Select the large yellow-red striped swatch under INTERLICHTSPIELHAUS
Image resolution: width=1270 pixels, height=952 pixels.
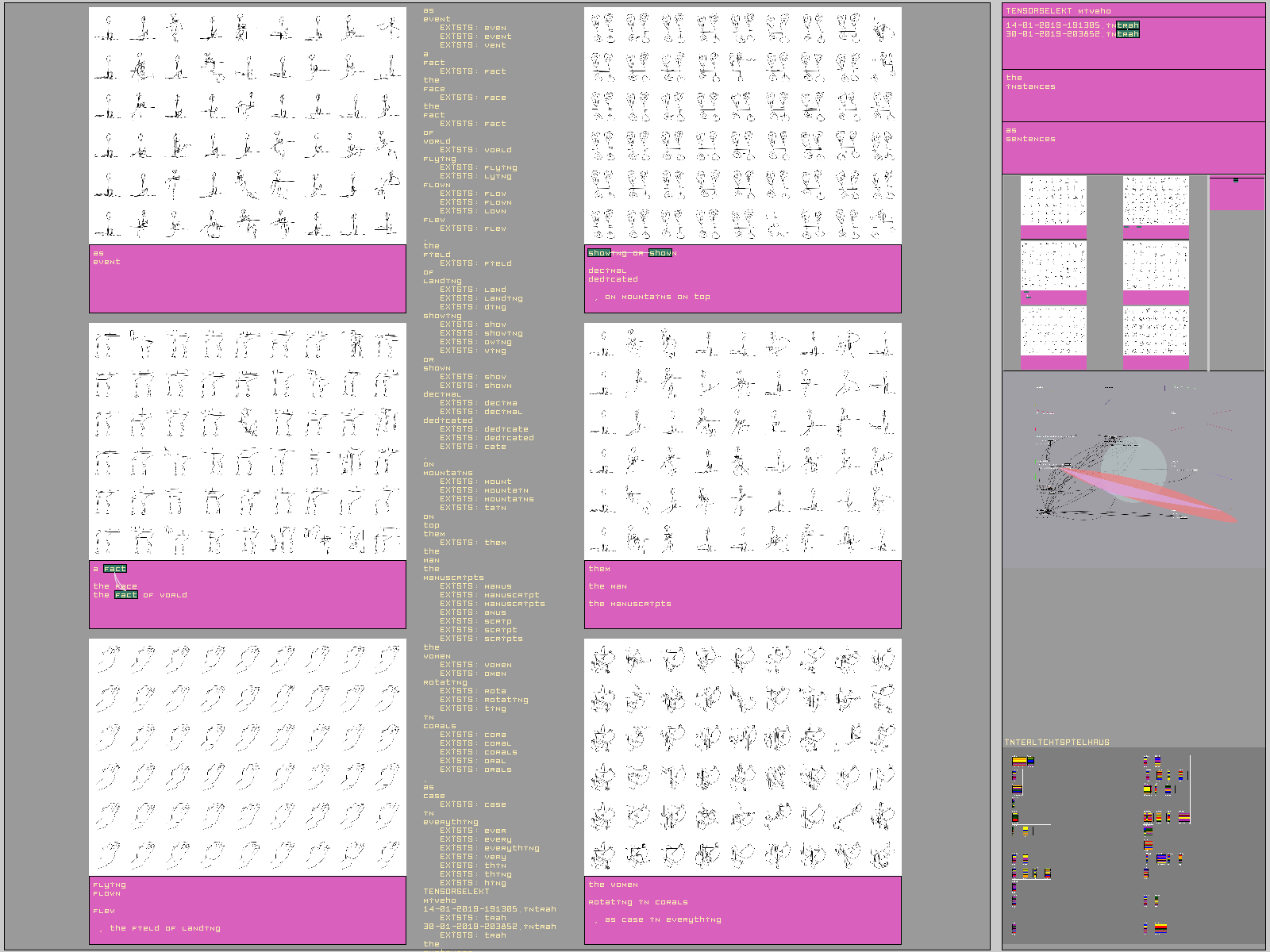[1019, 762]
